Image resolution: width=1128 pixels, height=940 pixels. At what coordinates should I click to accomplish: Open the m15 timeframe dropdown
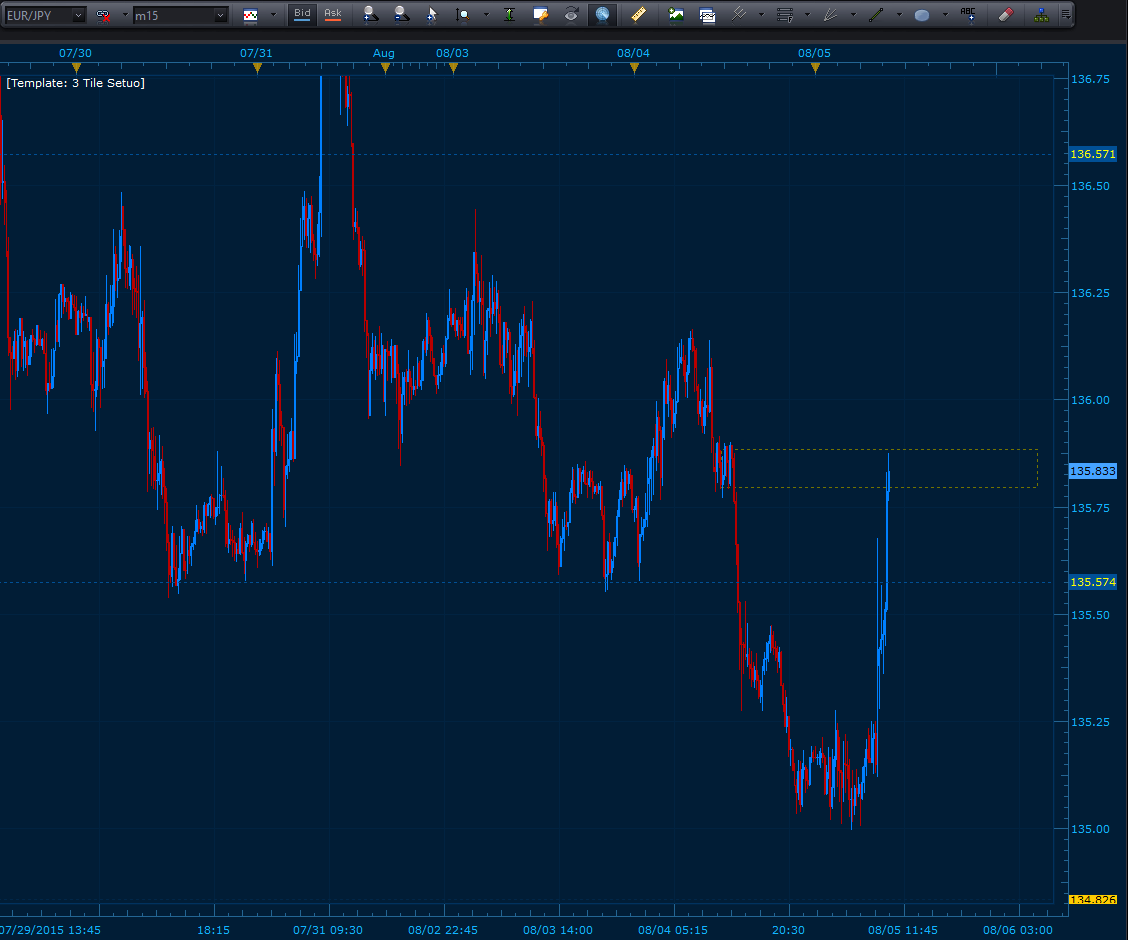(220, 15)
